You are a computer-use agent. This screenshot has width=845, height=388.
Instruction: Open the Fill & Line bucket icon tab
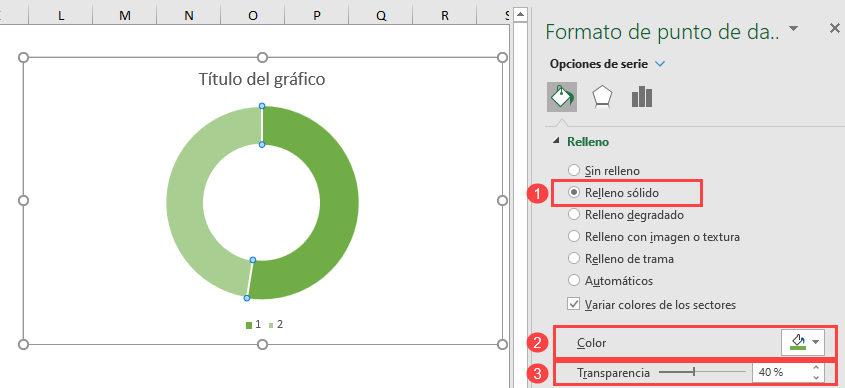coord(562,97)
